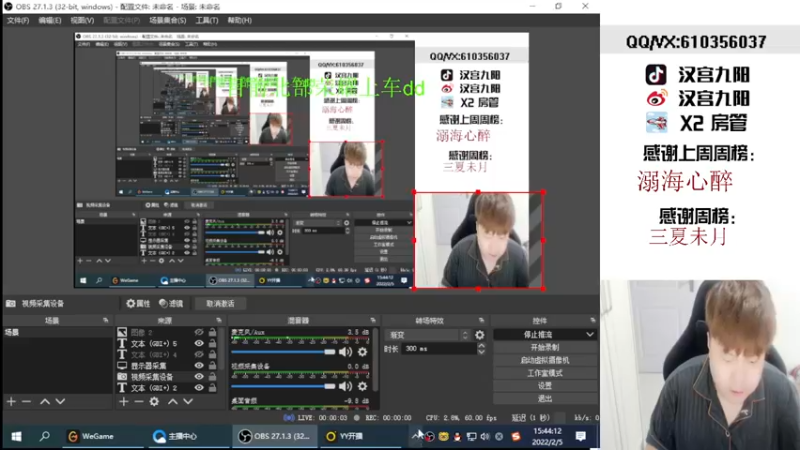Move scene up arrow in 场景 panel
The width and height of the screenshot is (800, 450).
click(45, 402)
